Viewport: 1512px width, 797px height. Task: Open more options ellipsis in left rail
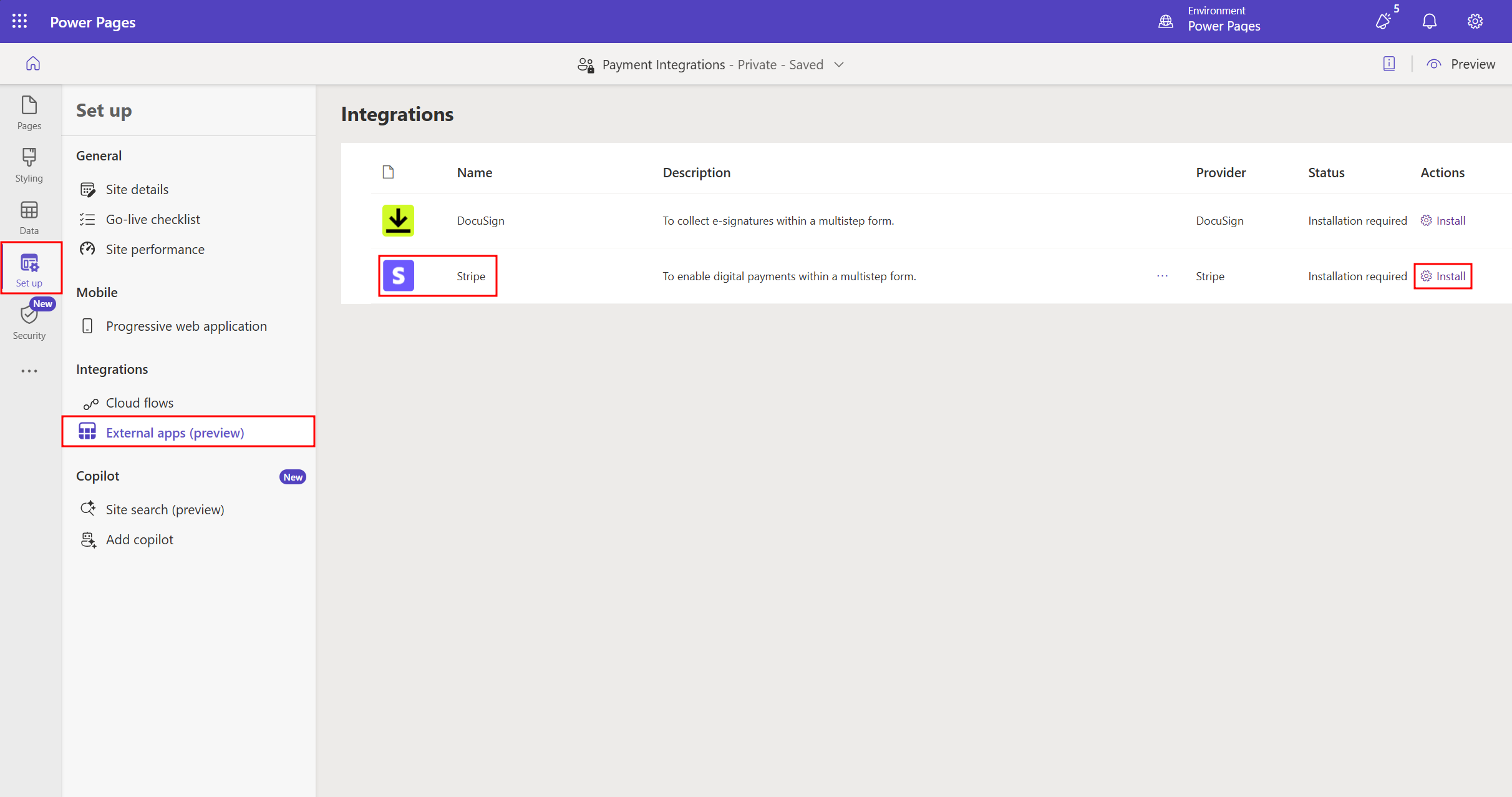point(29,371)
